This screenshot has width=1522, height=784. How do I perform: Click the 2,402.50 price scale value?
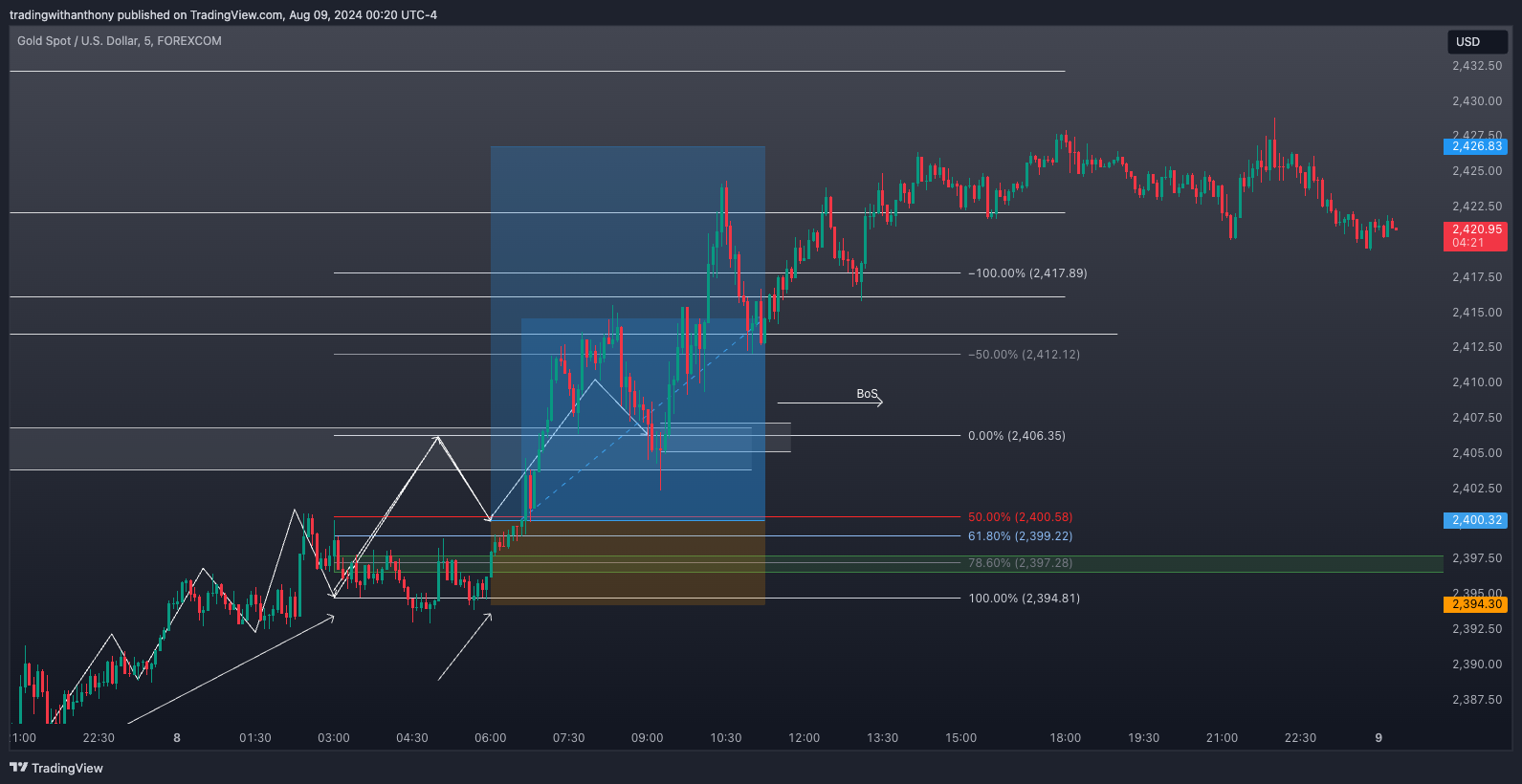(x=1477, y=489)
